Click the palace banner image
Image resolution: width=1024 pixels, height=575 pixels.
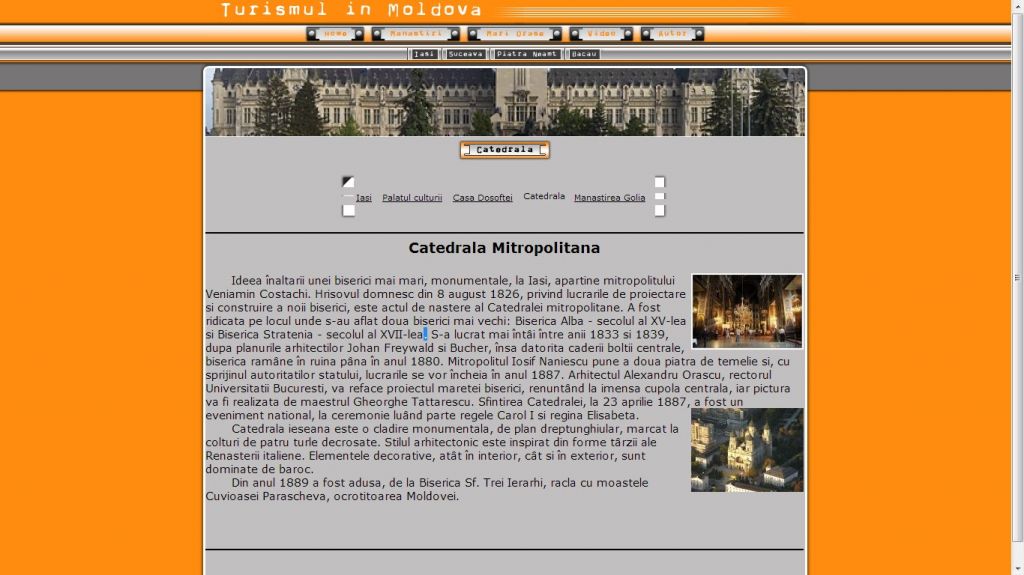(x=505, y=102)
